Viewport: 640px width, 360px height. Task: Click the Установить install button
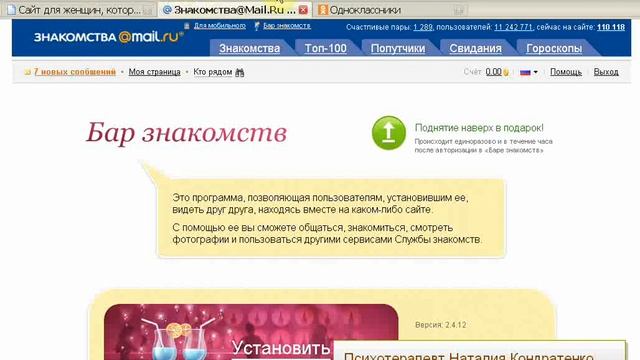(x=281, y=349)
